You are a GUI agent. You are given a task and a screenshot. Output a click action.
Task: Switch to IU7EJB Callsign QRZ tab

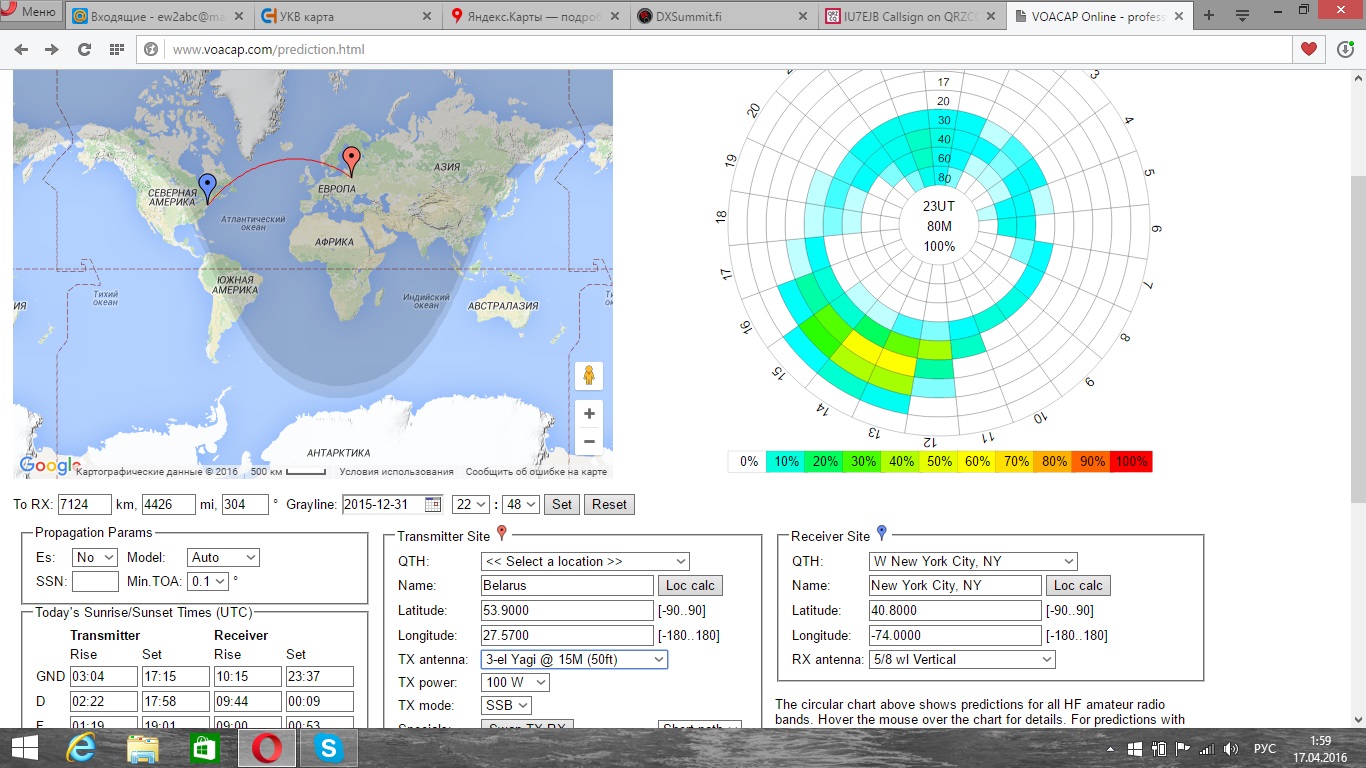tap(910, 16)
